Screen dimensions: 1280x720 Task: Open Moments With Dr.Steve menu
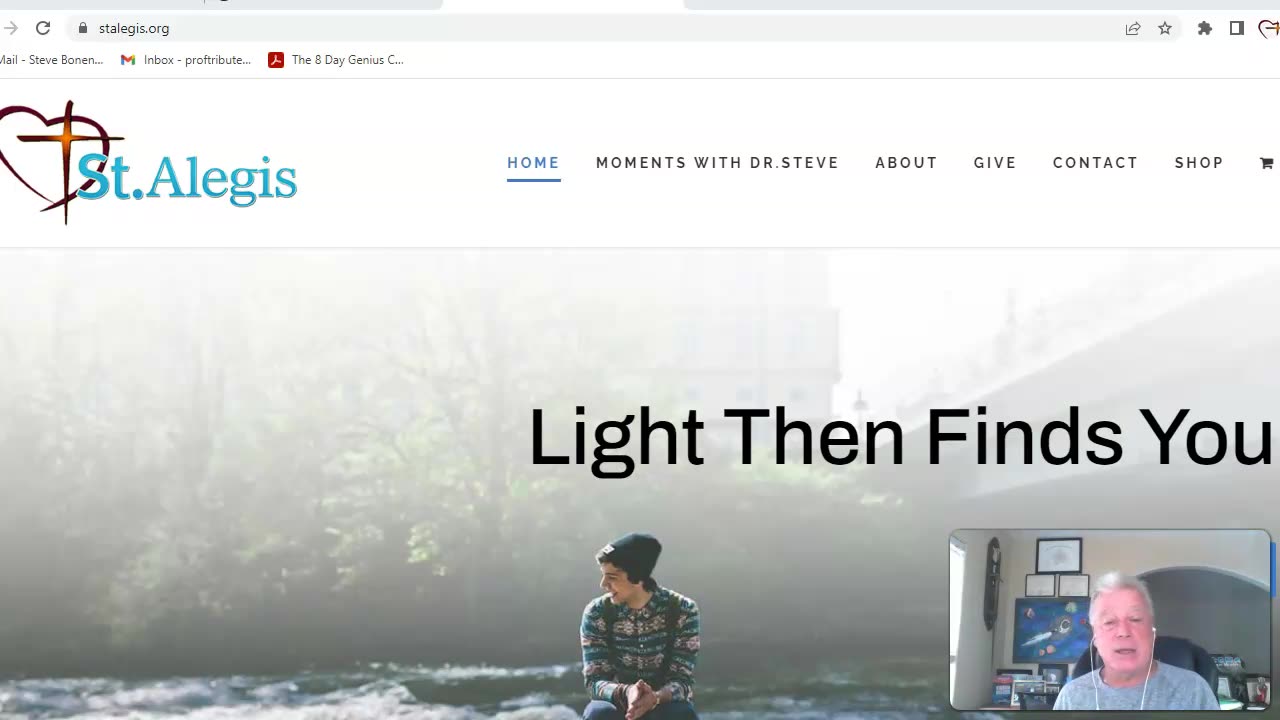717,163
